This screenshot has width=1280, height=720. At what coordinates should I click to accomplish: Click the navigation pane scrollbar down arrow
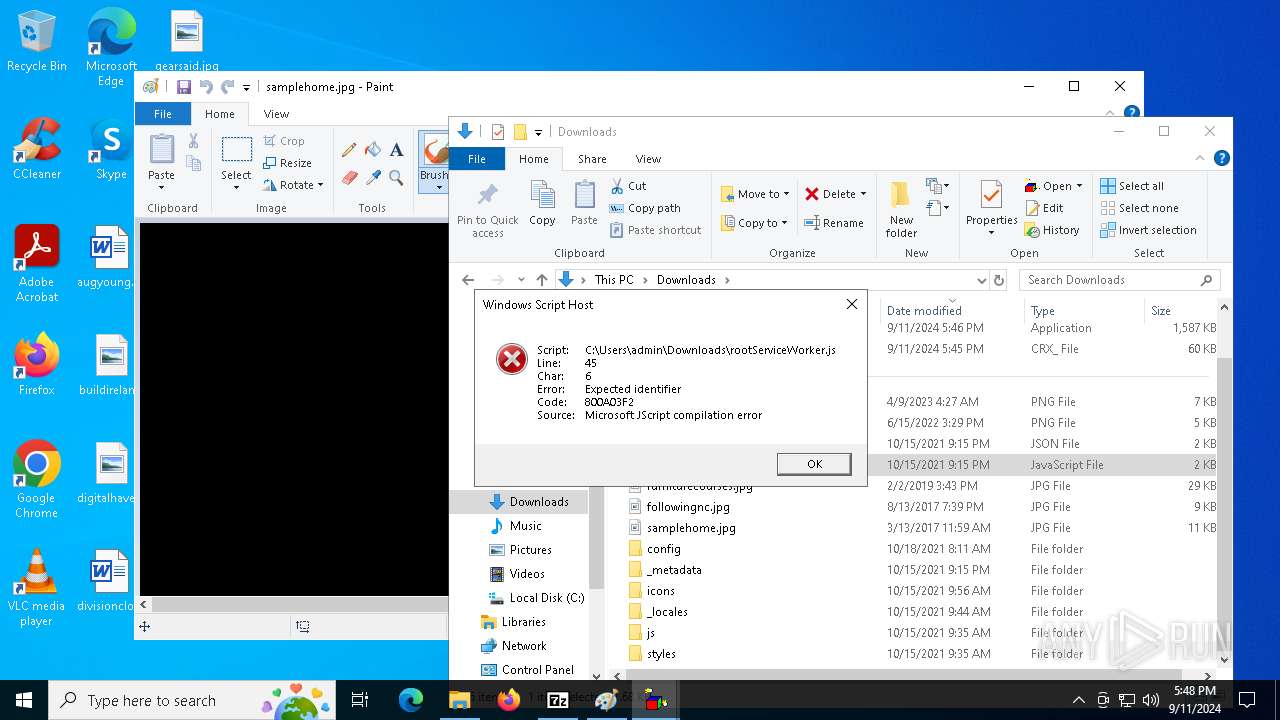coord(597,676)
